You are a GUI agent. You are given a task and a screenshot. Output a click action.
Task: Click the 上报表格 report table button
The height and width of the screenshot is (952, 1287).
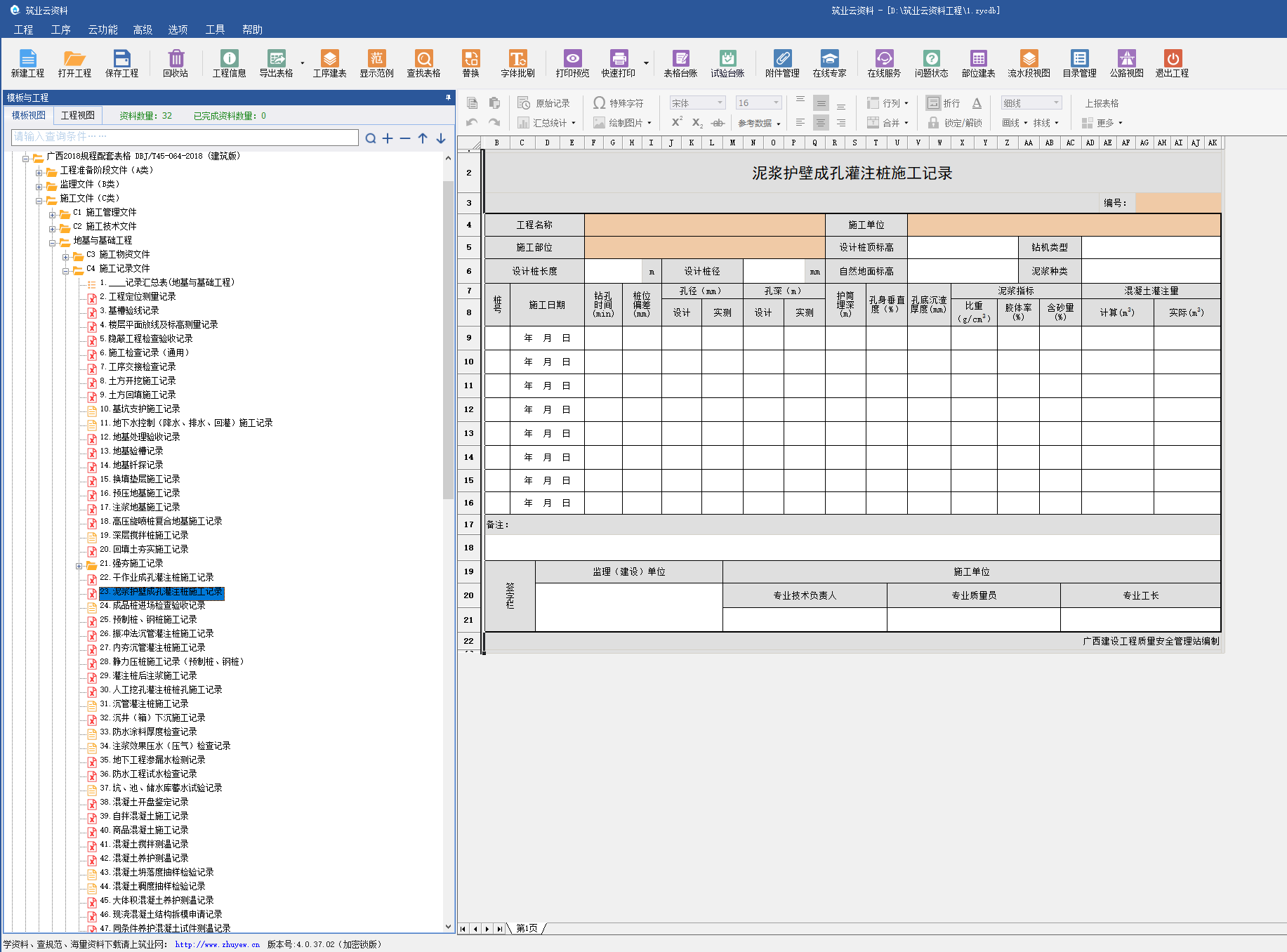coord(1102,103)
